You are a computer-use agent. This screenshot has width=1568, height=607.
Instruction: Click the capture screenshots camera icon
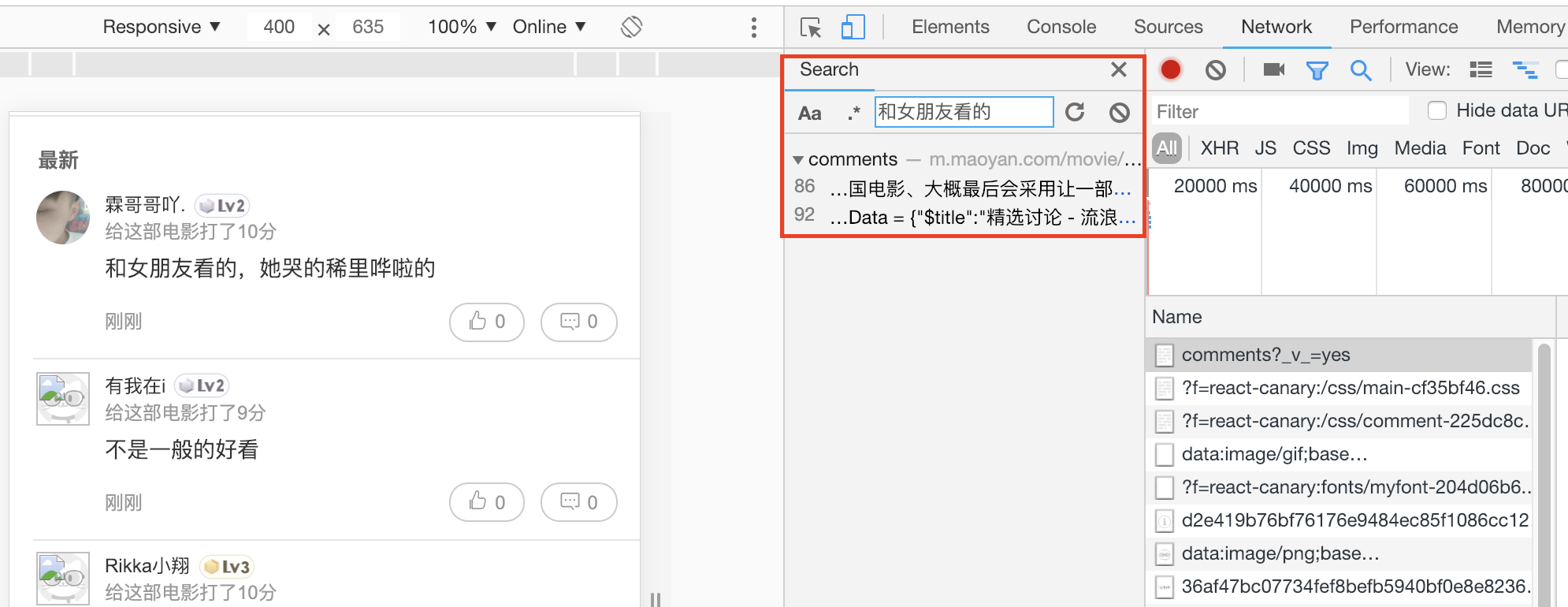coord(1274,70)
